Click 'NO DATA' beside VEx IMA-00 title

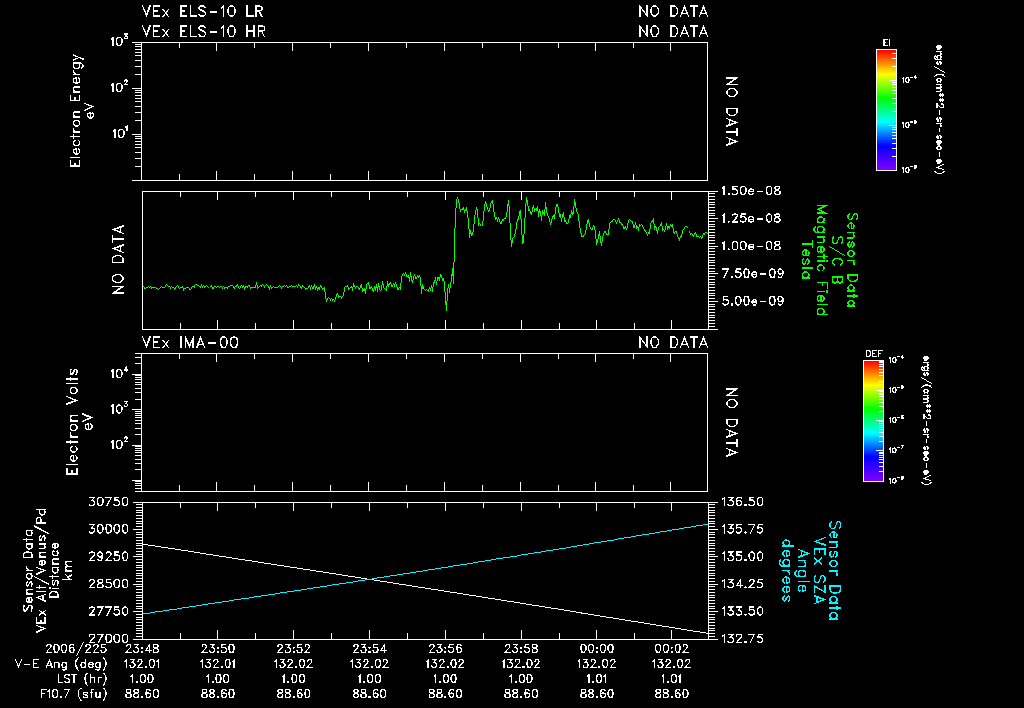click(673, 342)
